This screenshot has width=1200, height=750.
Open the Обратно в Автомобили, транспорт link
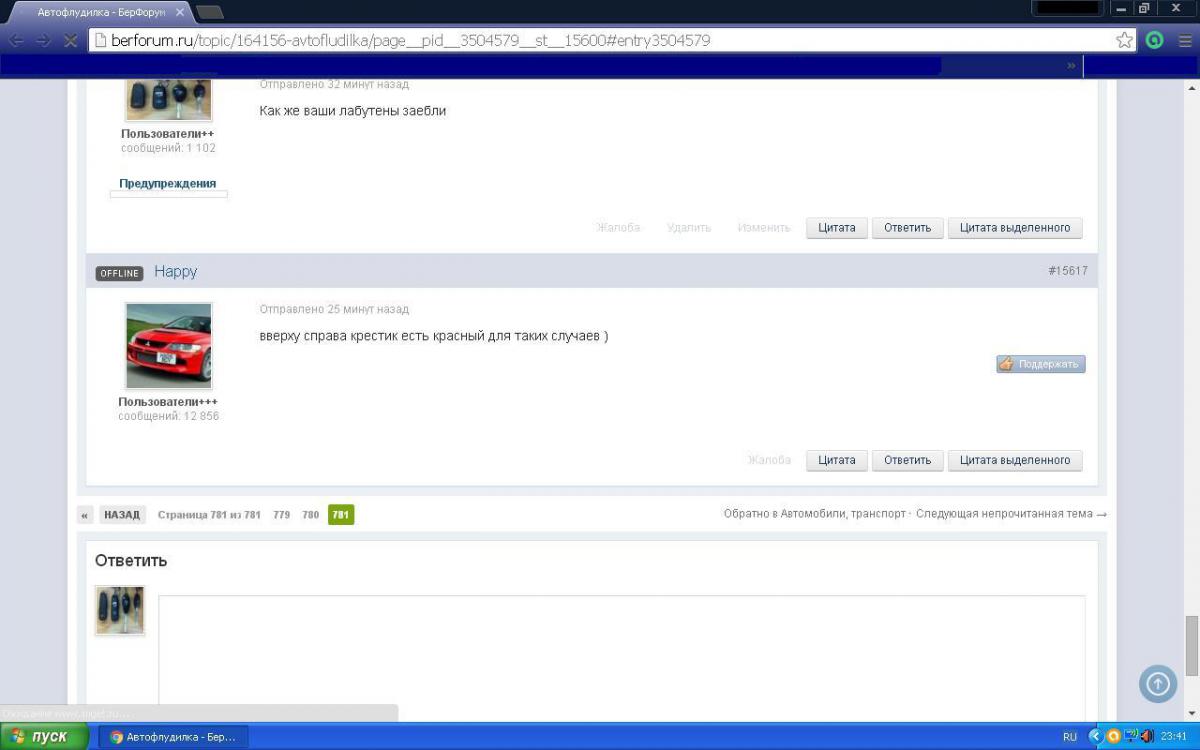coord(814,514)
